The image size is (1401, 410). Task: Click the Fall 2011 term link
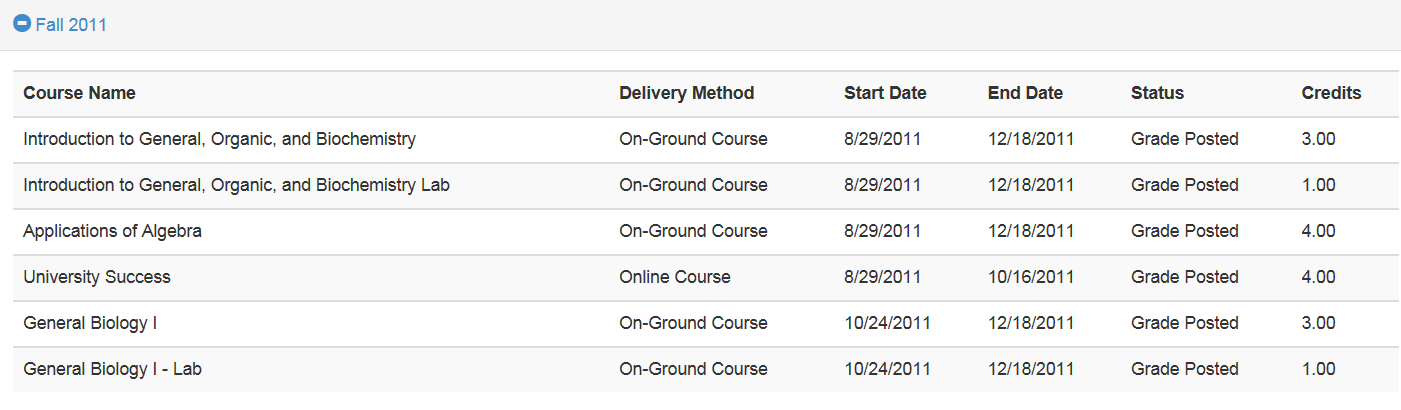71,25
